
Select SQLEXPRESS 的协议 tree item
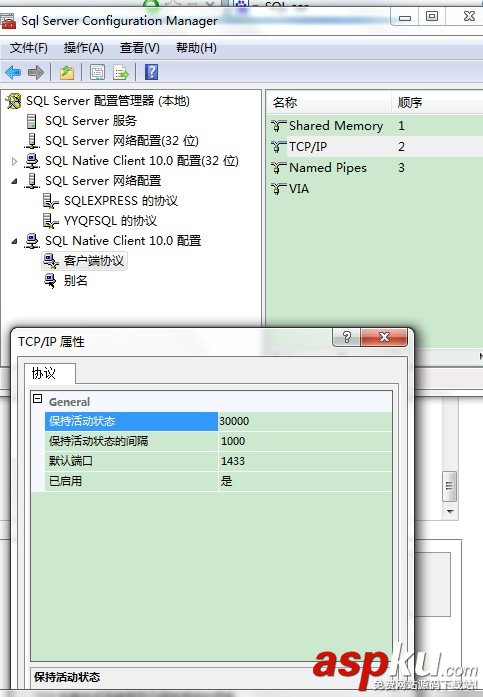pyautogui.click(x=121, y=201)
